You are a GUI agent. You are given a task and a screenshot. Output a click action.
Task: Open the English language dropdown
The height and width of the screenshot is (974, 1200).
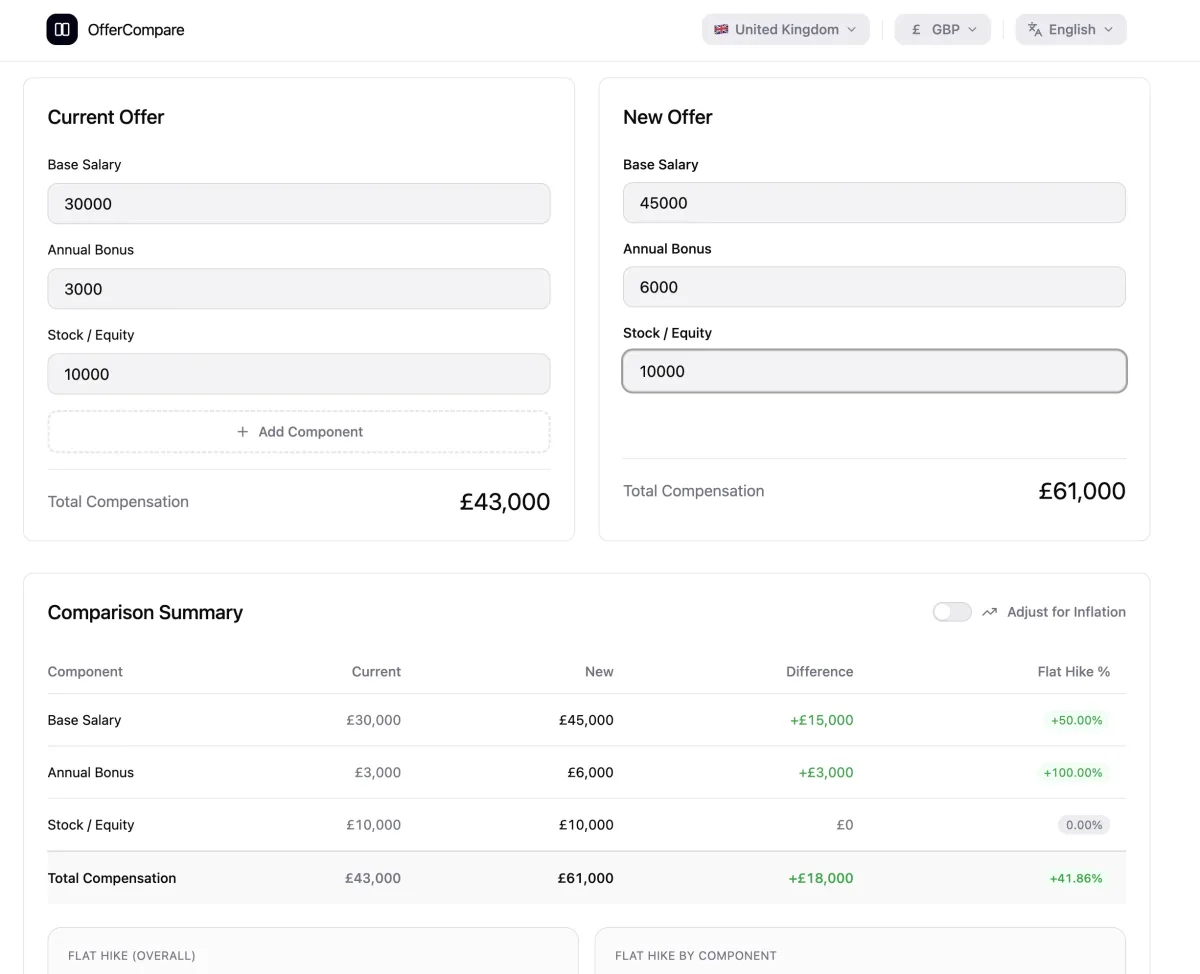[1071, 30]
